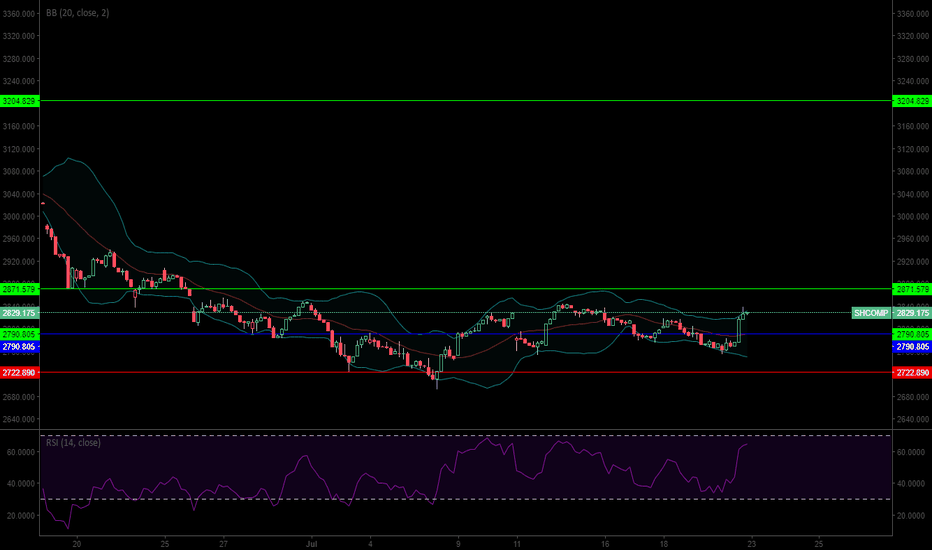The image size is (932, 550).
Task: Click the 18 date label on time axis
Action: click(x=664, y=543)
